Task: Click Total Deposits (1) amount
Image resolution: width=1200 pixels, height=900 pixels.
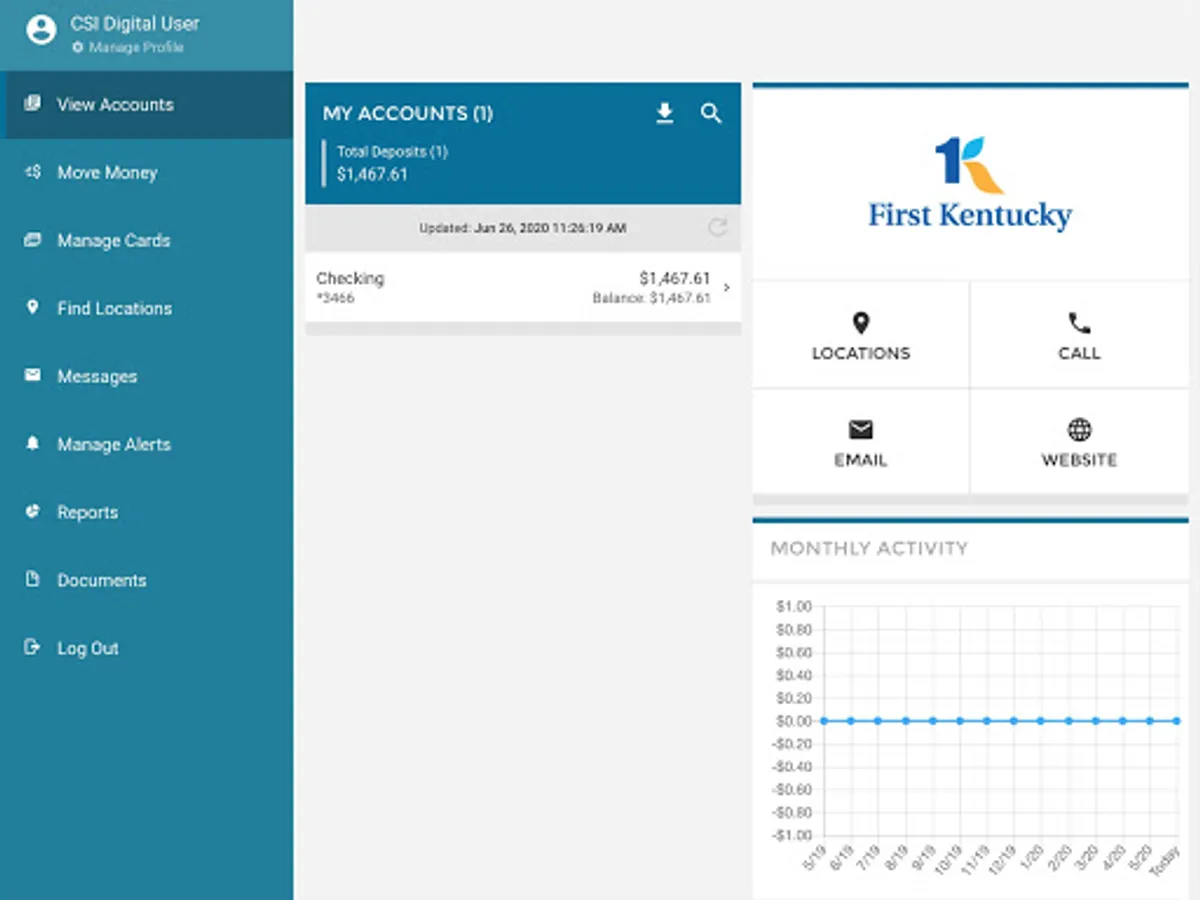Action: coord(372,174)
